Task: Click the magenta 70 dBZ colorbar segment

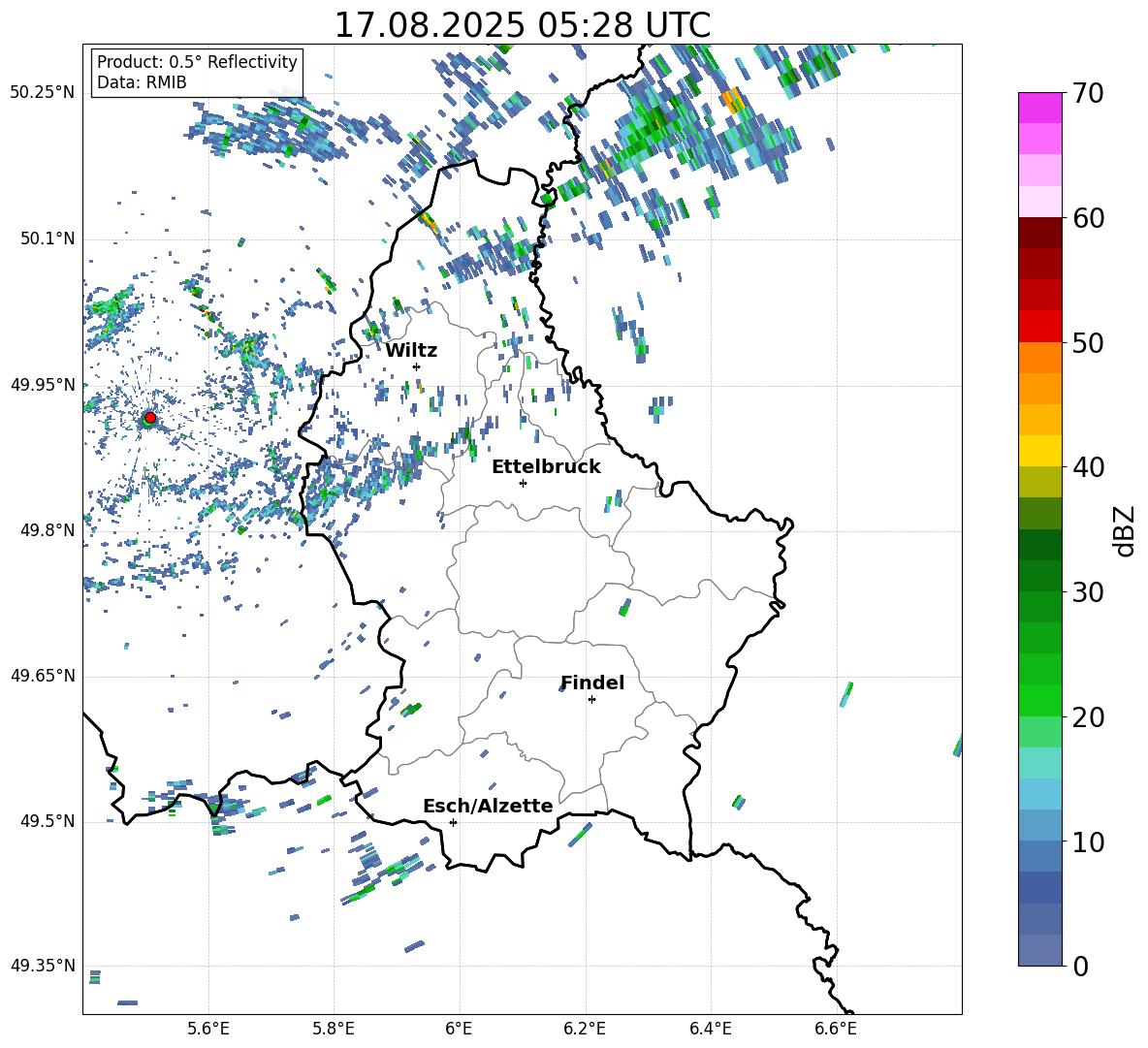Action: (x=1039, y=108)
